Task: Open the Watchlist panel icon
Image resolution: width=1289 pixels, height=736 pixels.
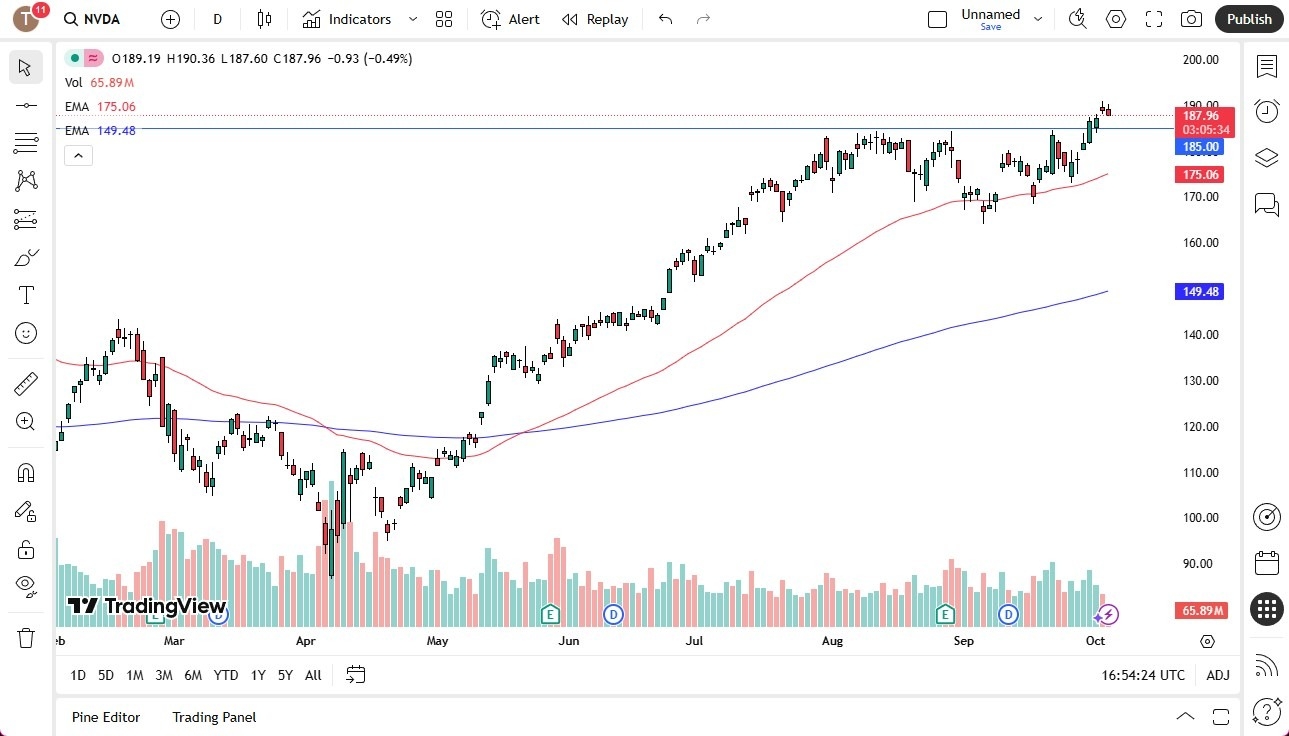Action: (x=1266, y=67)
